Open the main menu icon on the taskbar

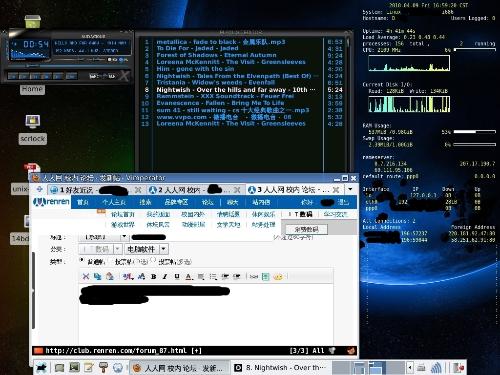[x=42, y=367]
